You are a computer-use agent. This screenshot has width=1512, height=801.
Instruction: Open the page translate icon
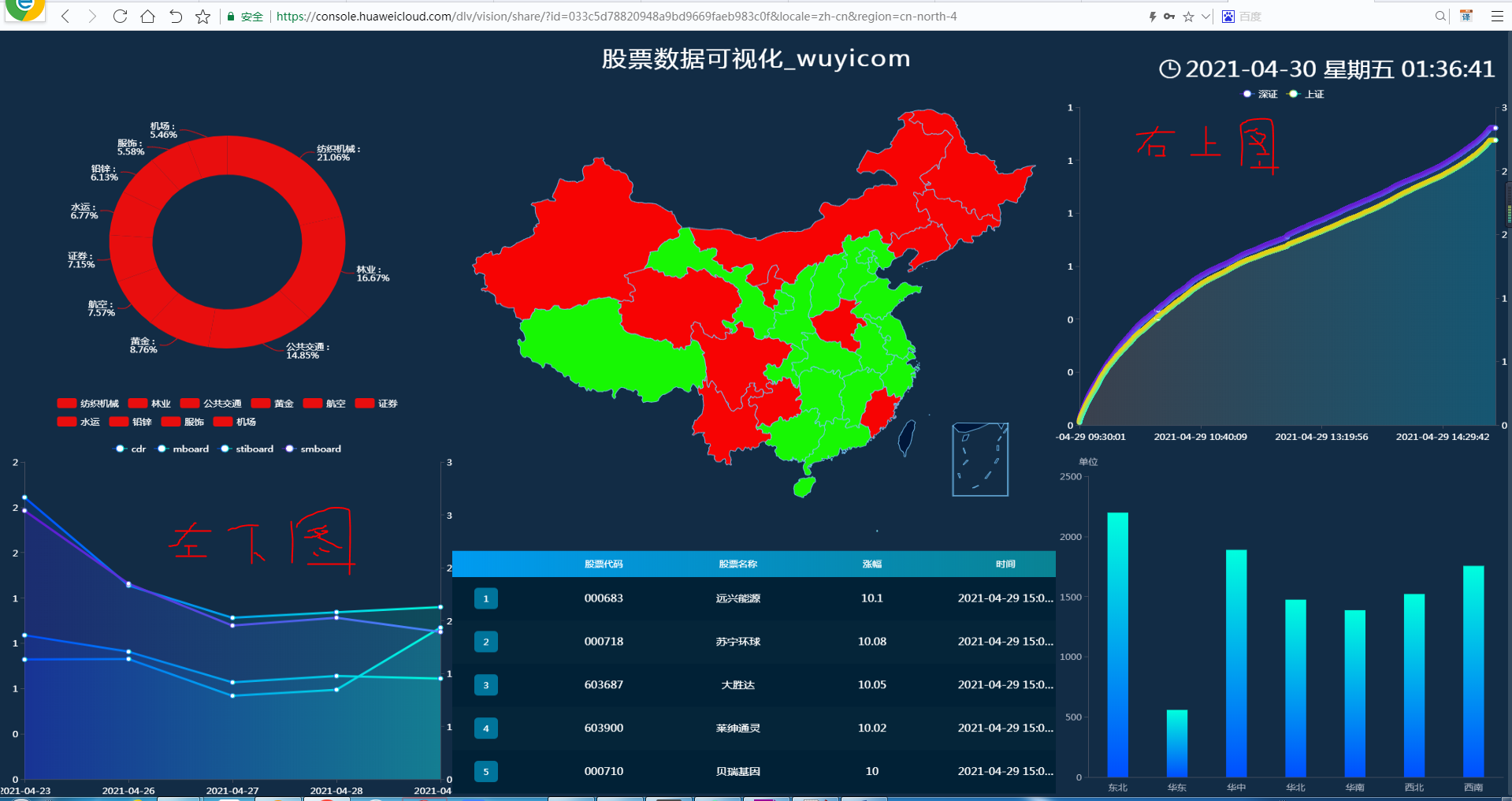pos(1466,16)
